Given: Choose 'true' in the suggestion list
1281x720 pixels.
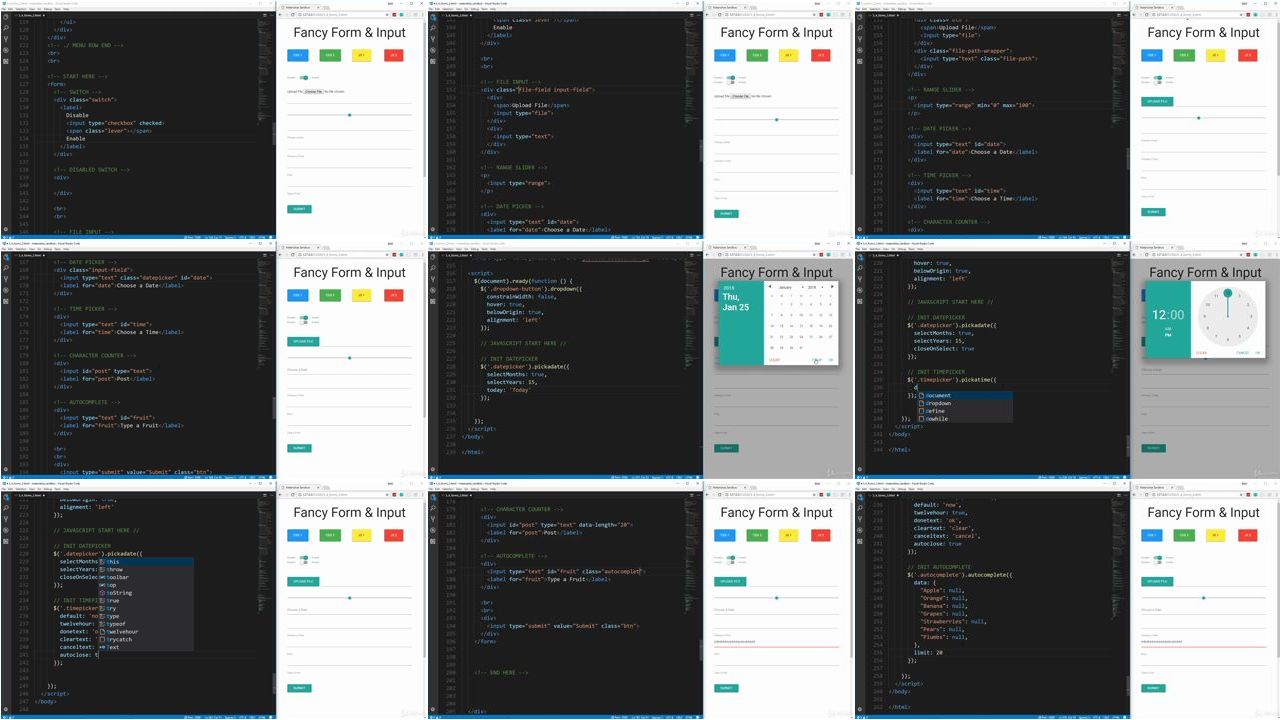Looking at the screenshot, I should [145, 601].
